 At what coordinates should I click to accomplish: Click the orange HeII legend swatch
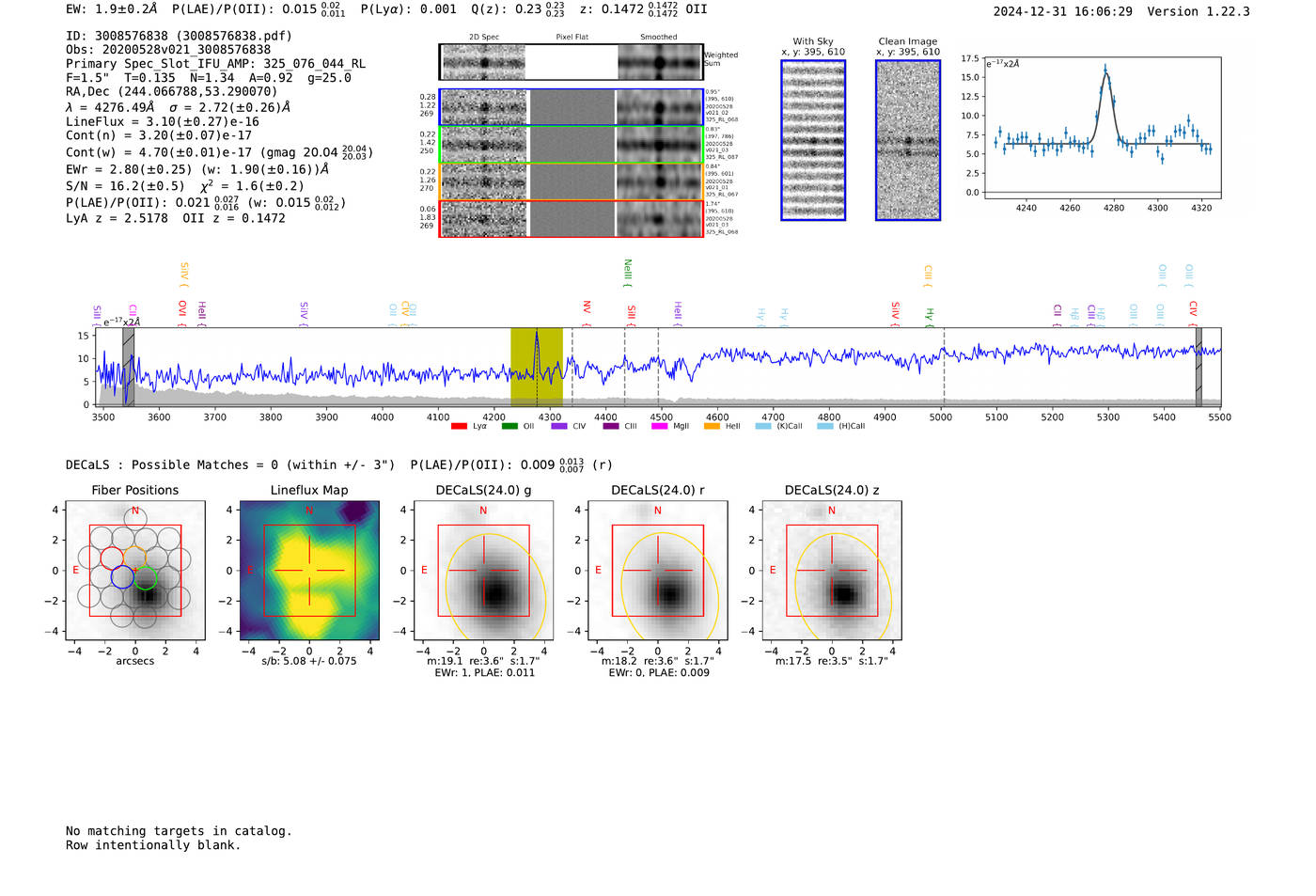[712, 427]
